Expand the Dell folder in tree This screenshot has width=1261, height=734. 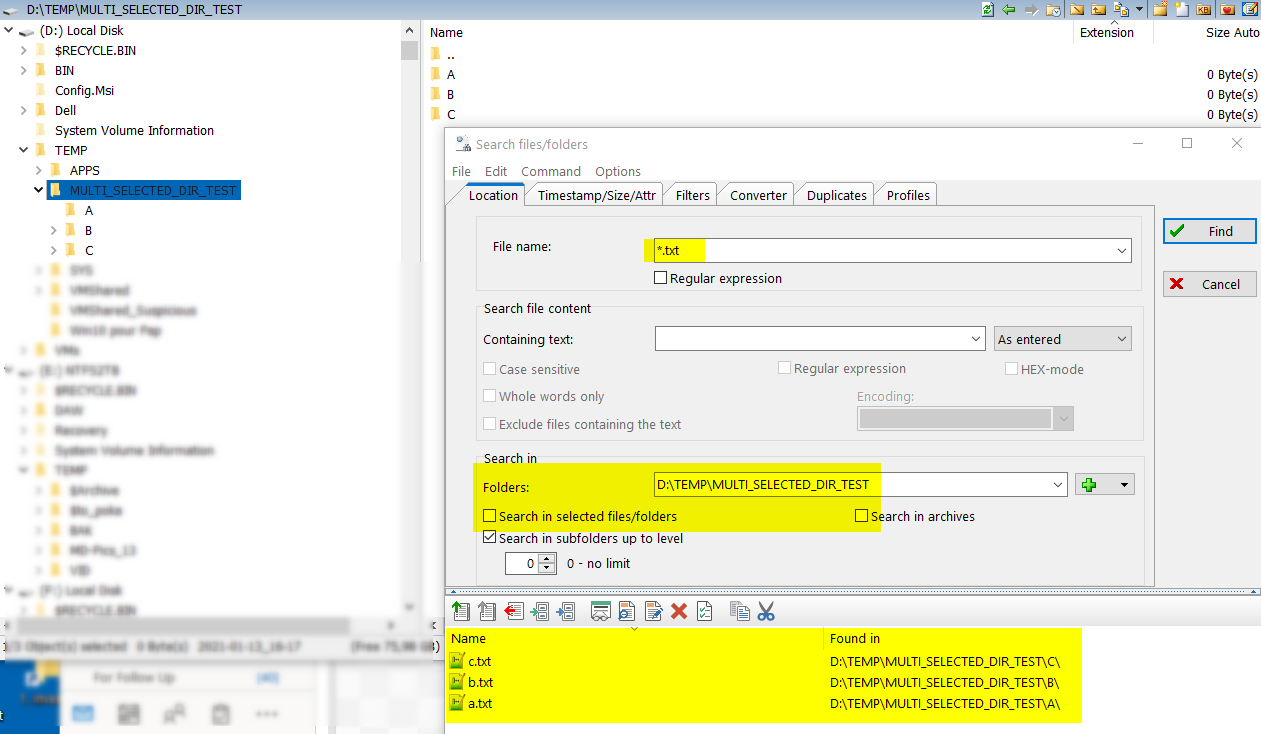tap(24, 110)
